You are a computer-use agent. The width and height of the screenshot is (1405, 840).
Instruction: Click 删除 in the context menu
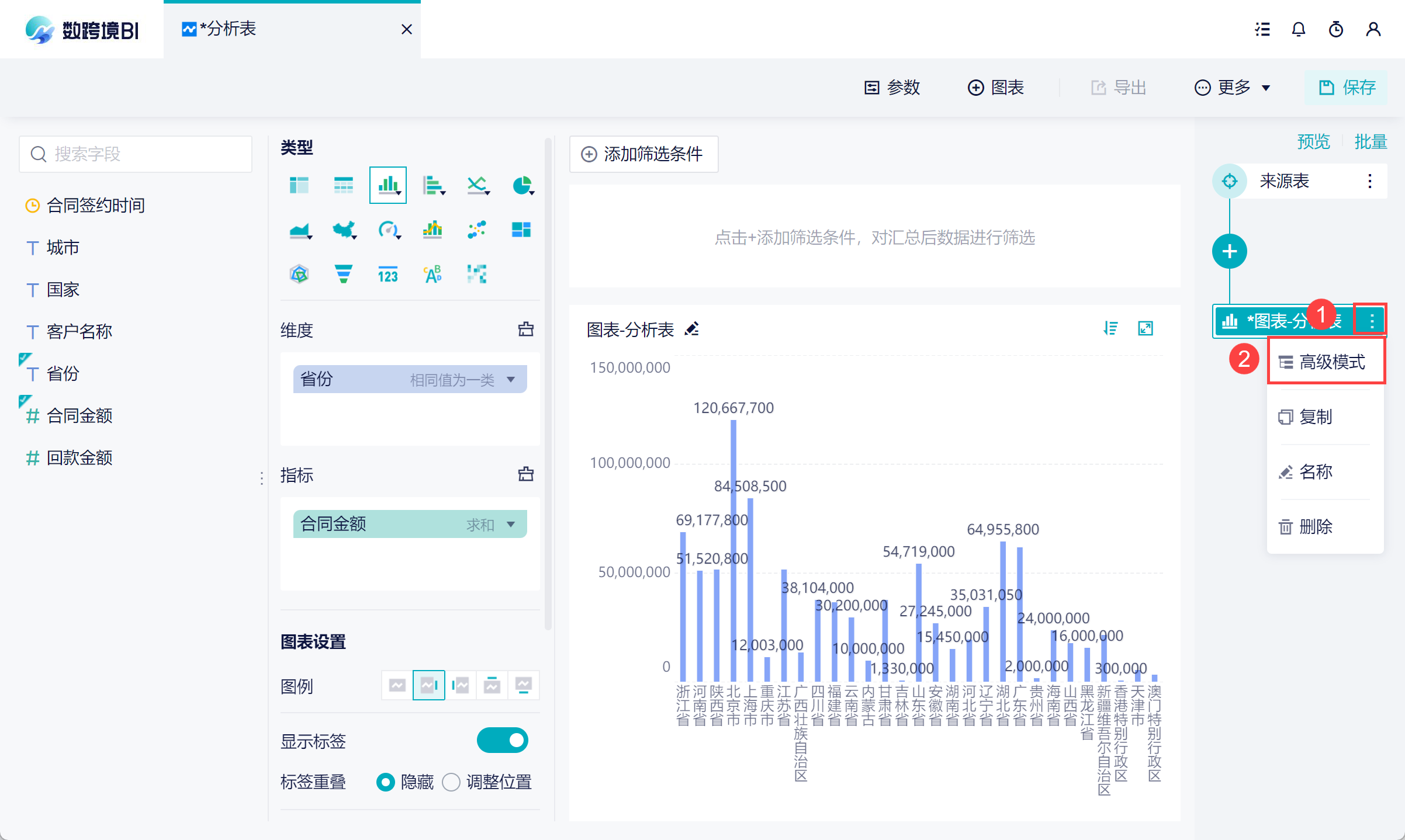(x=1315, y=527)
